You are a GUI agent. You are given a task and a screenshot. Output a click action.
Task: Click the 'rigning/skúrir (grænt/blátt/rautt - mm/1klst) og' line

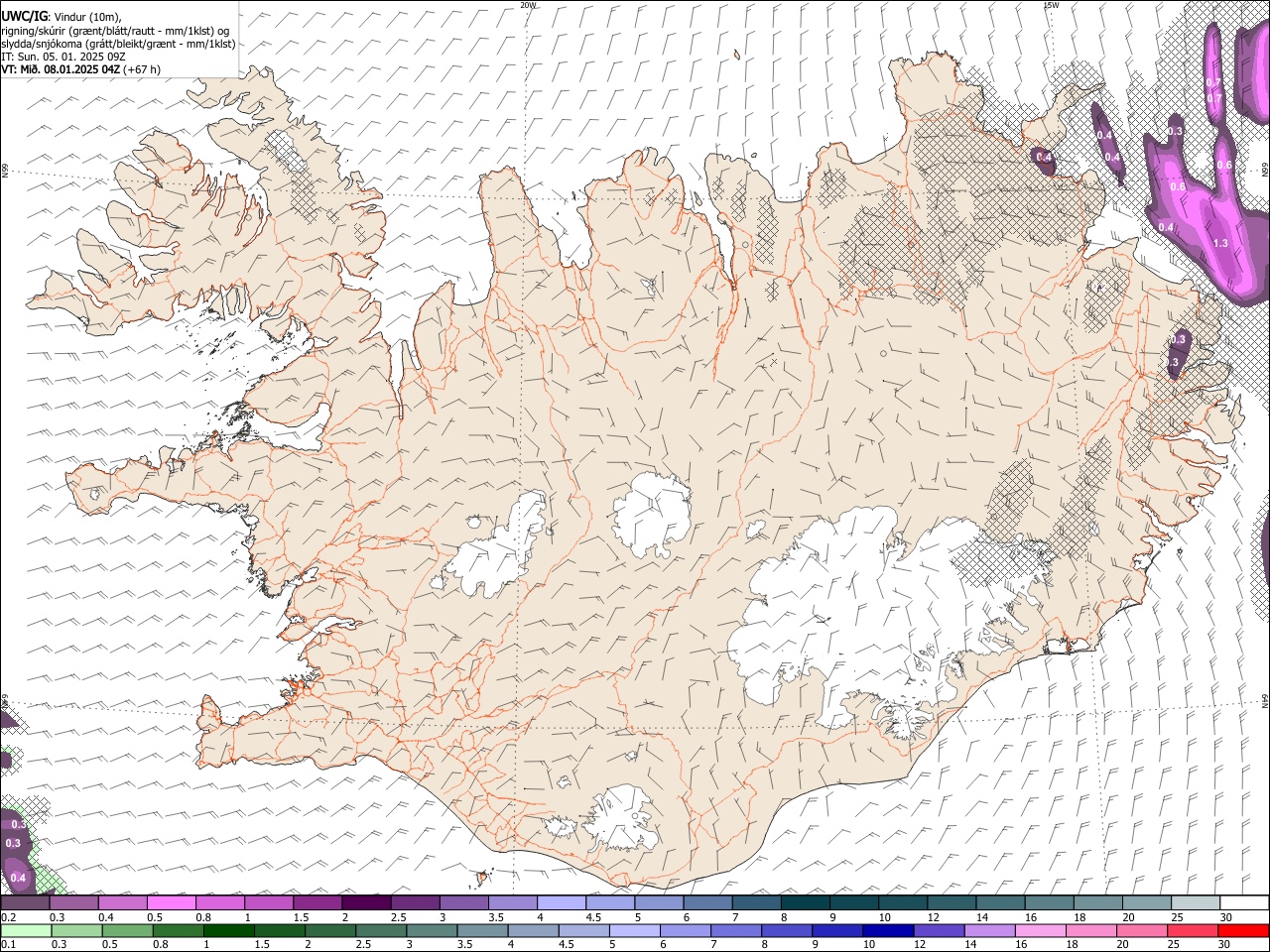click(x=115, y=30)
